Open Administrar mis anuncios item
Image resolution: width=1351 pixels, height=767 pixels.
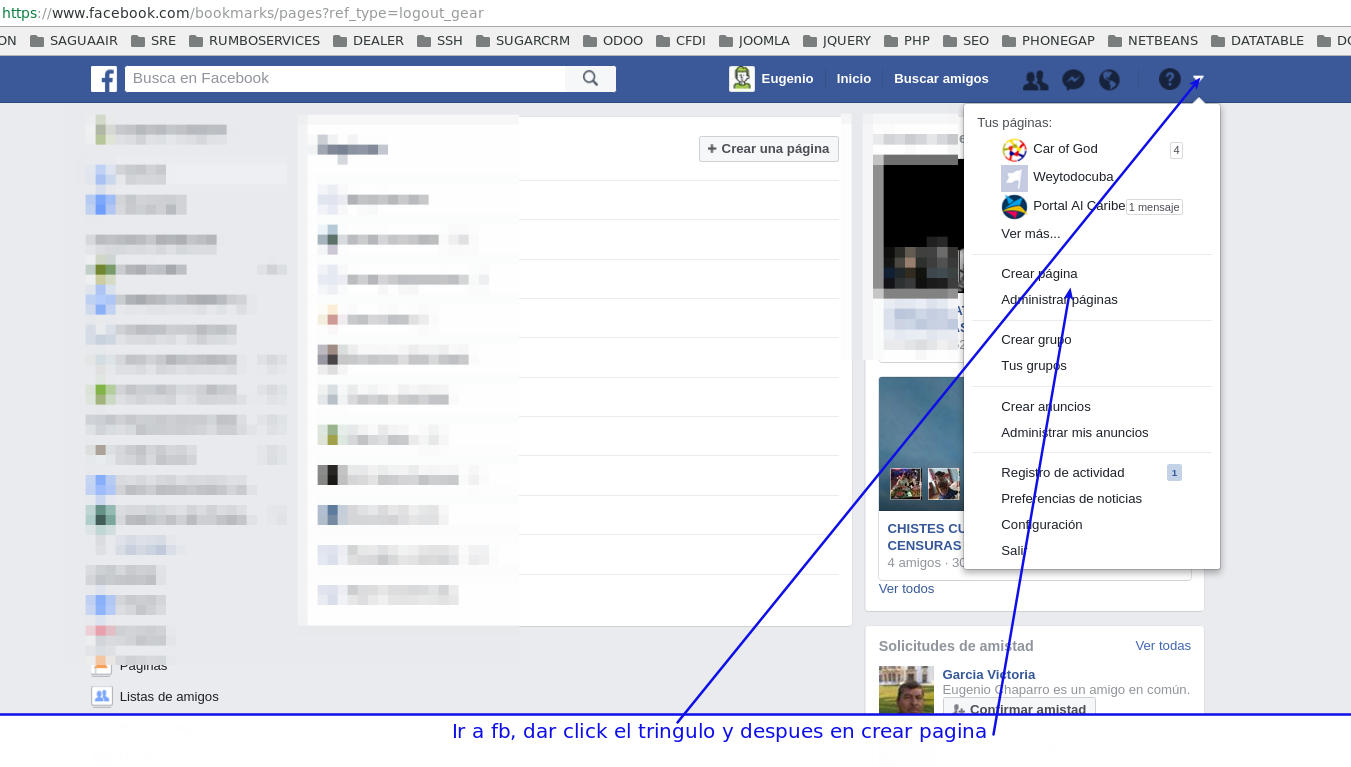pyautogui.click(x=1075, y=433)
